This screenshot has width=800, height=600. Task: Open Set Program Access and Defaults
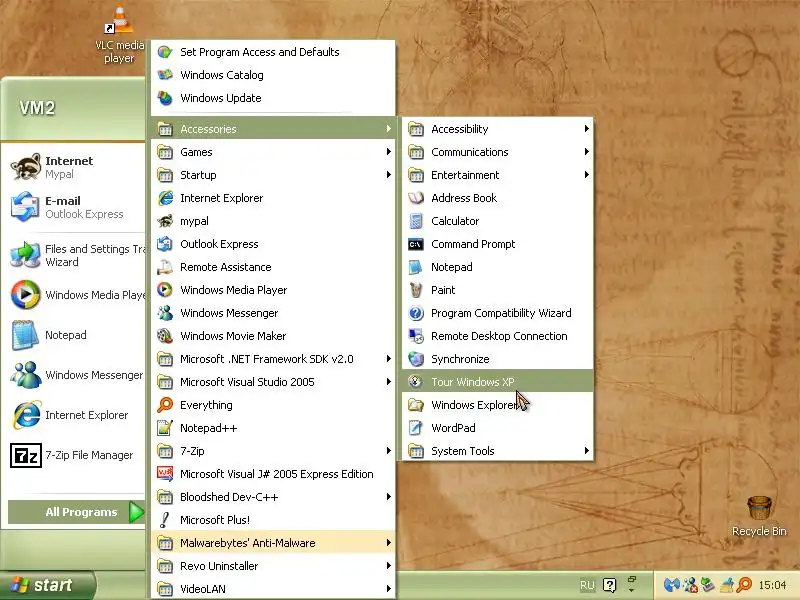click(273, 52)
